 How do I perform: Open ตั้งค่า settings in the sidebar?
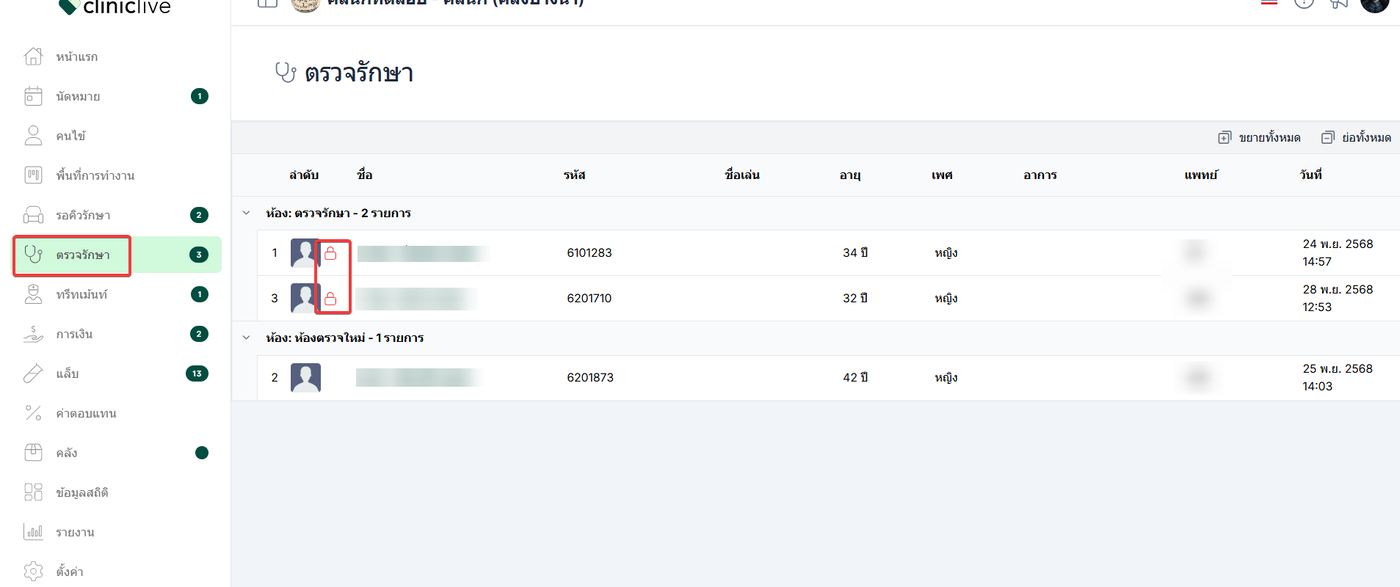69,572
